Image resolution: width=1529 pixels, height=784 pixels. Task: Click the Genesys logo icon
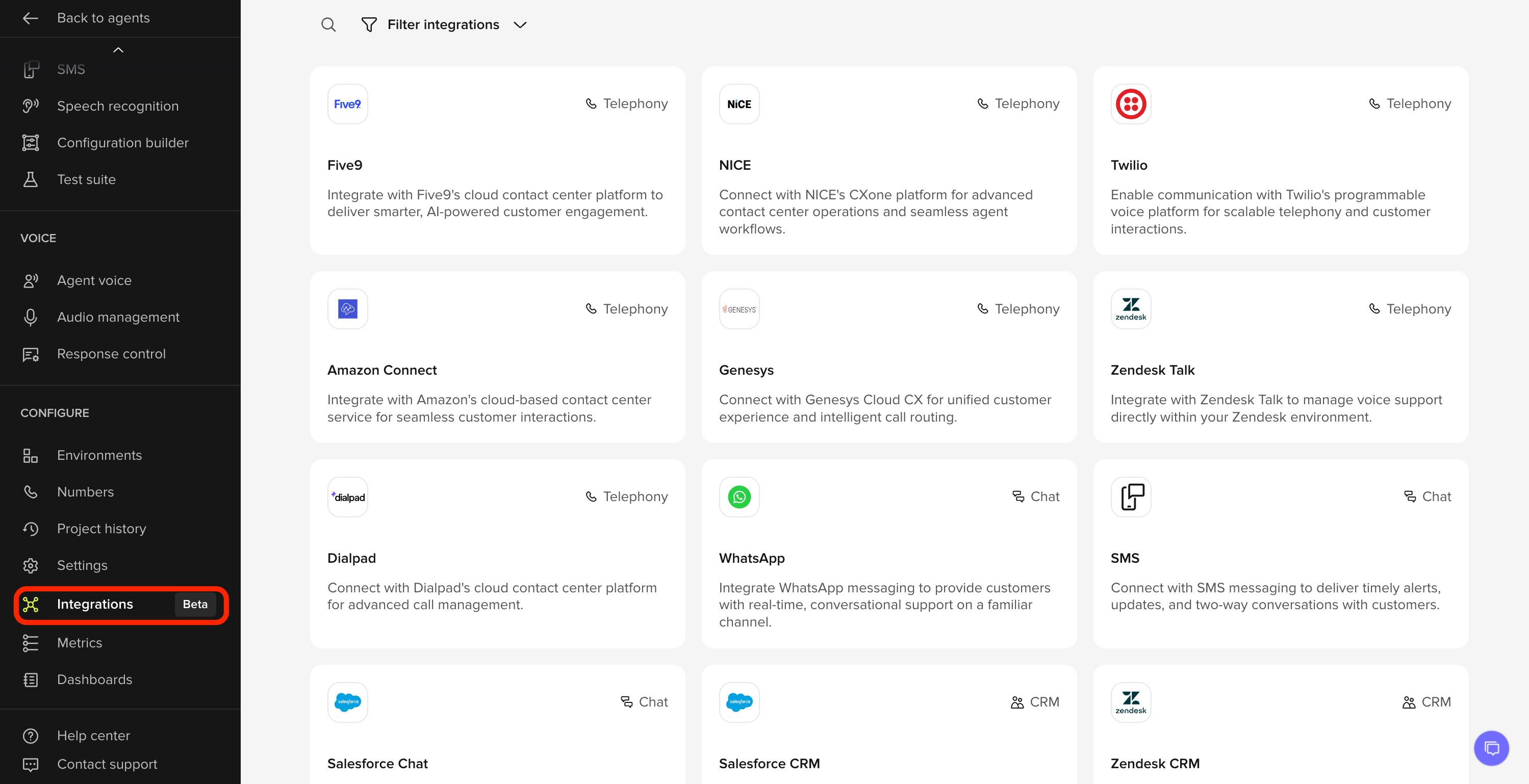point(739,309)
